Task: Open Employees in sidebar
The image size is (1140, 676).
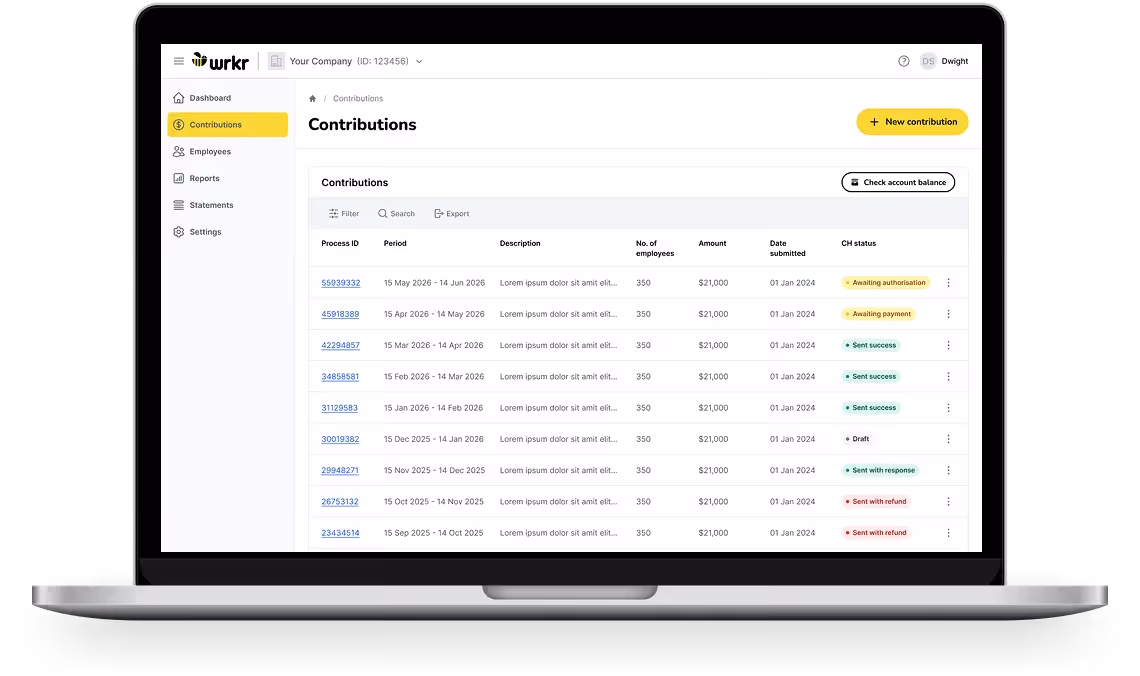Action: coord(228,152)
